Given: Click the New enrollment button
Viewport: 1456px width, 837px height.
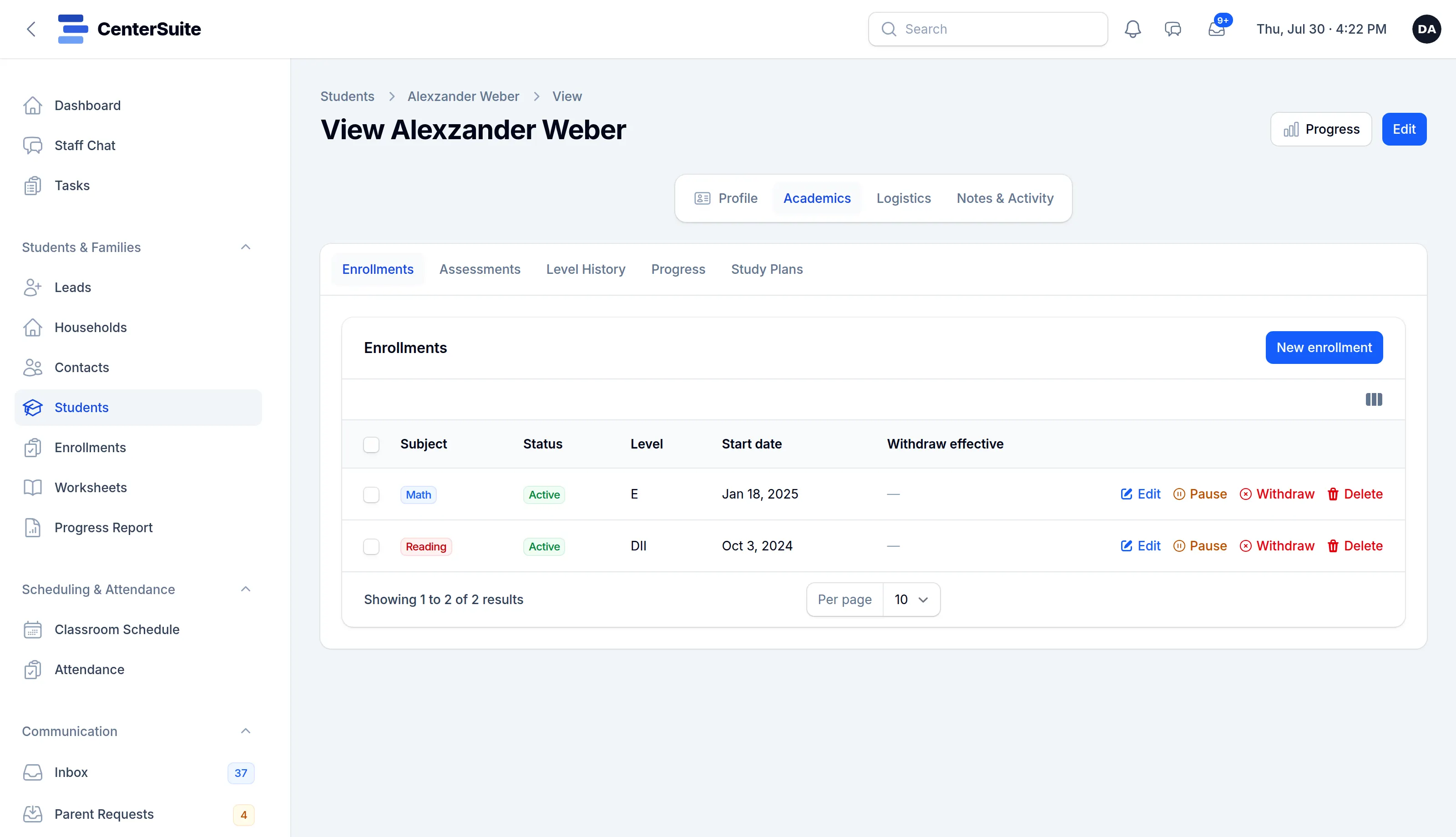Looking at the screenshot, I should 1324,348.
